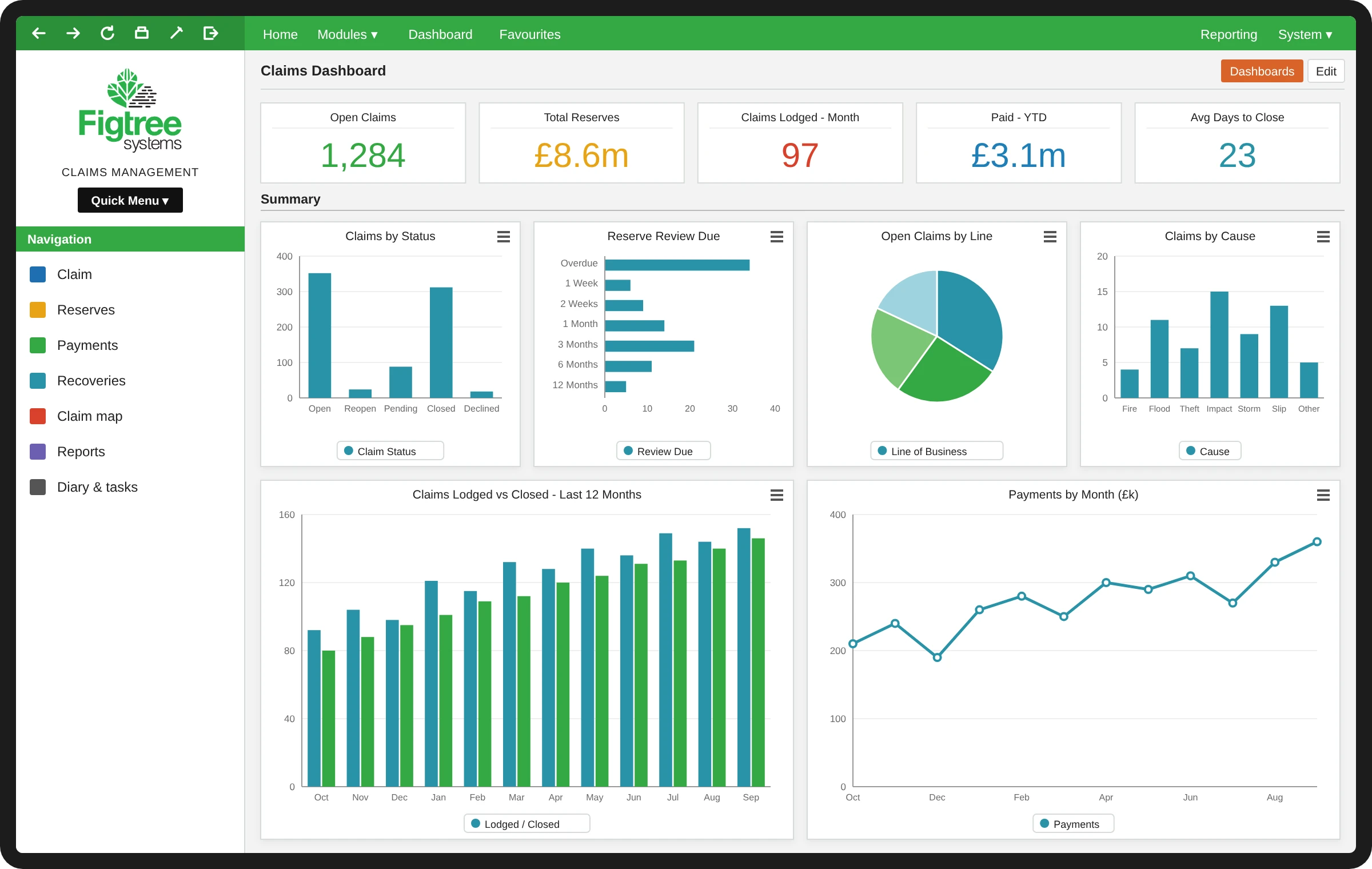Open Payments by Month chart menu icon
1372x869 pixels.
pos(1323,495)
